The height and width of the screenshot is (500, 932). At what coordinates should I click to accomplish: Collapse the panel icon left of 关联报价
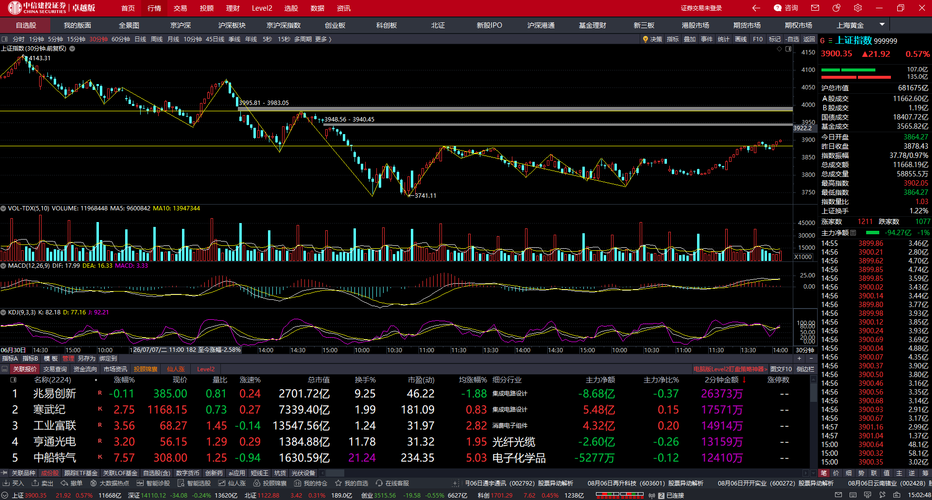(5, 369)
